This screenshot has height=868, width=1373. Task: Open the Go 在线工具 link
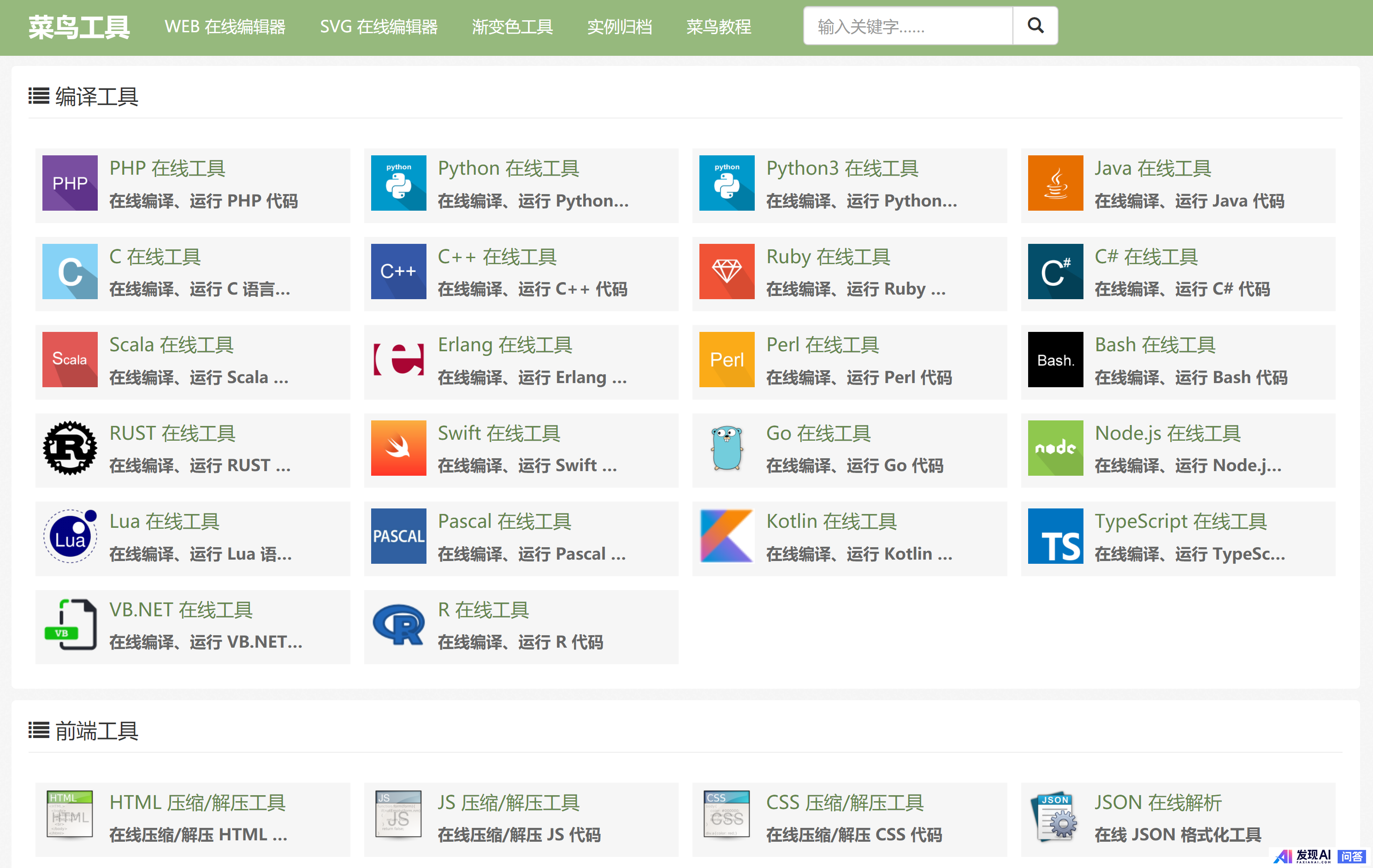818,434
